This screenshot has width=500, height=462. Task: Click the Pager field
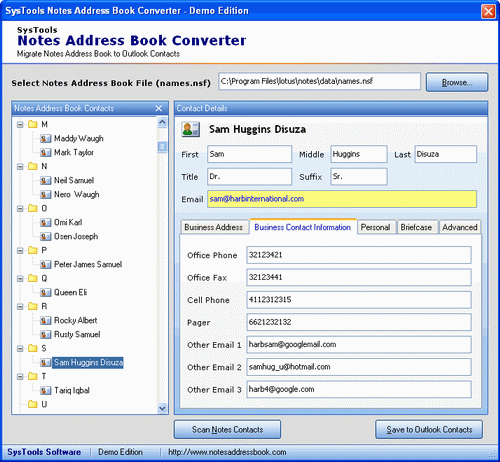click(359, 322)
